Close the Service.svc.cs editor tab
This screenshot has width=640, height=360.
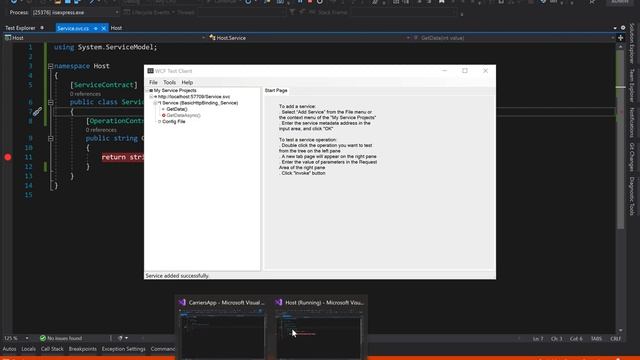pos(104,28)
